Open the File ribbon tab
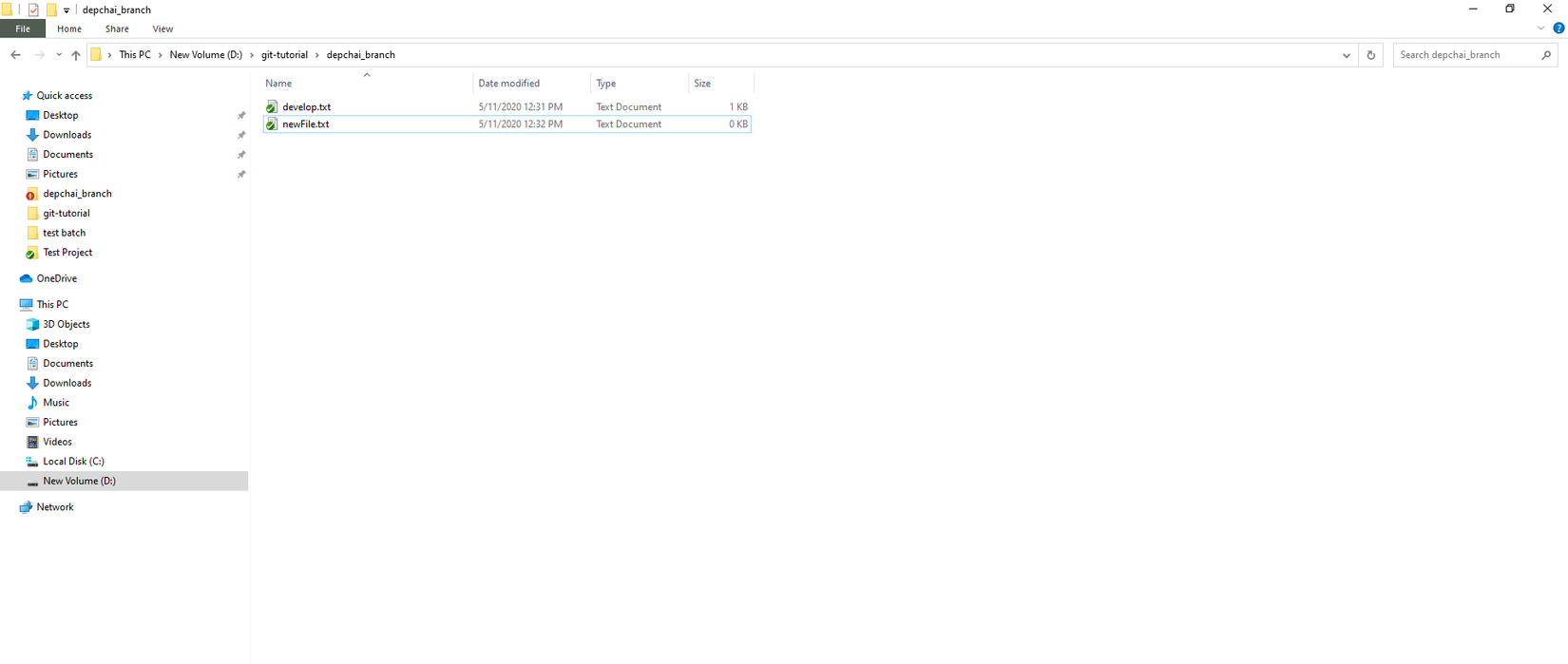 (23, 28)
